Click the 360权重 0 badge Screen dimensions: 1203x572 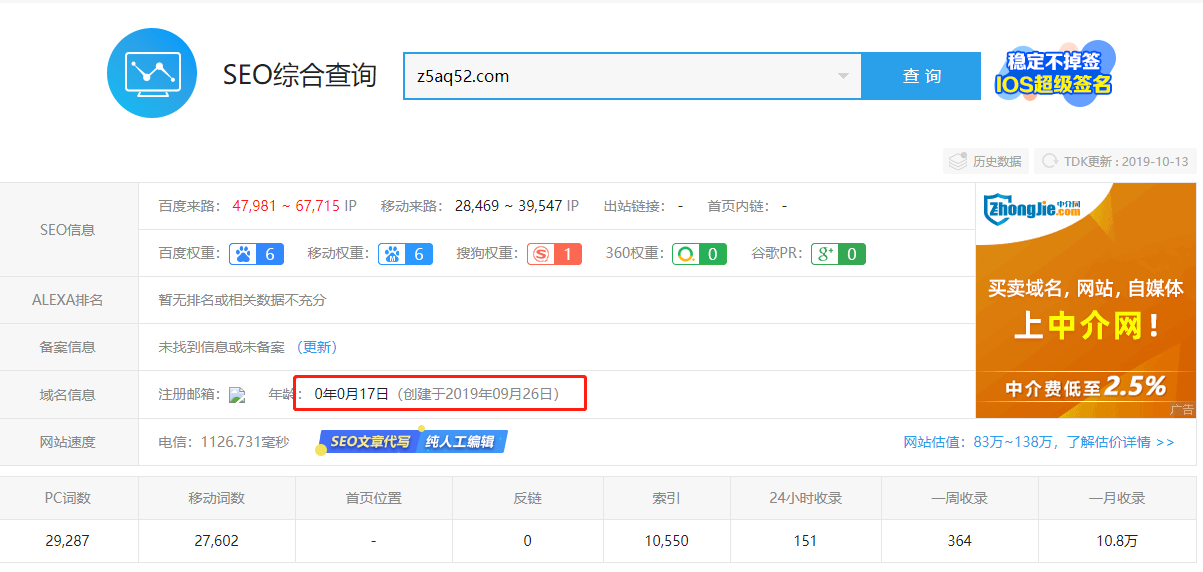coord(699,254)
